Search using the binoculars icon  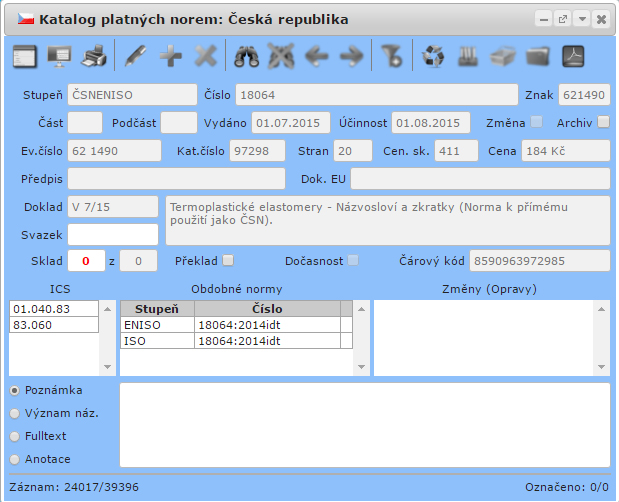(x=246, y=56)
